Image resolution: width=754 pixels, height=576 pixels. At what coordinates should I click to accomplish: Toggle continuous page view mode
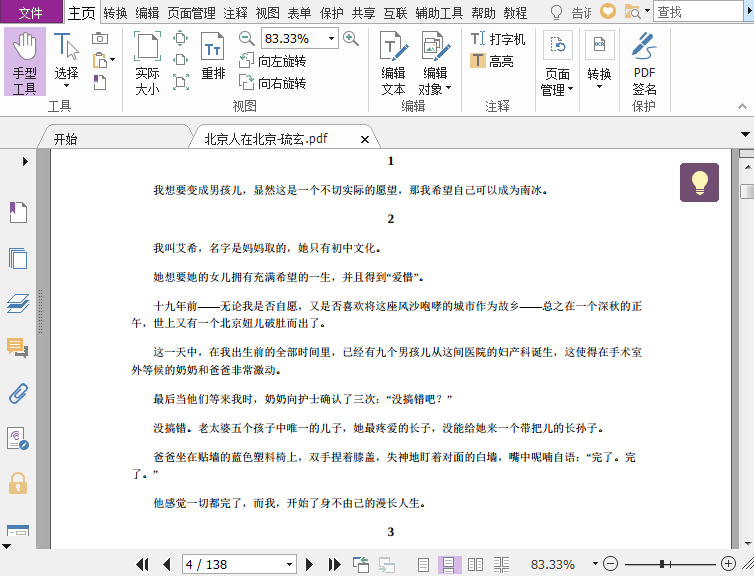(450, 564)
